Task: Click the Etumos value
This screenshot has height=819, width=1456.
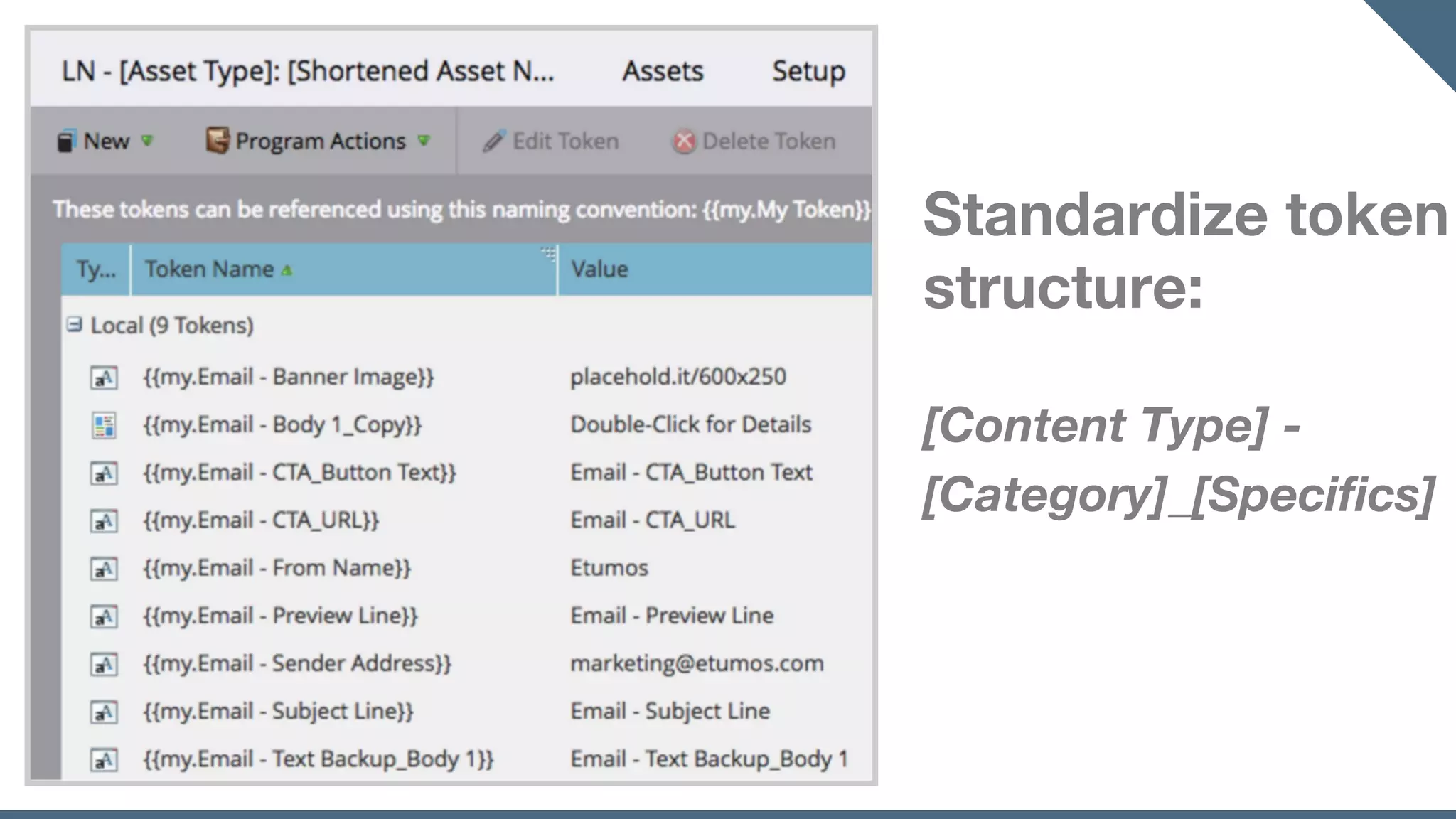Action: 609,568
